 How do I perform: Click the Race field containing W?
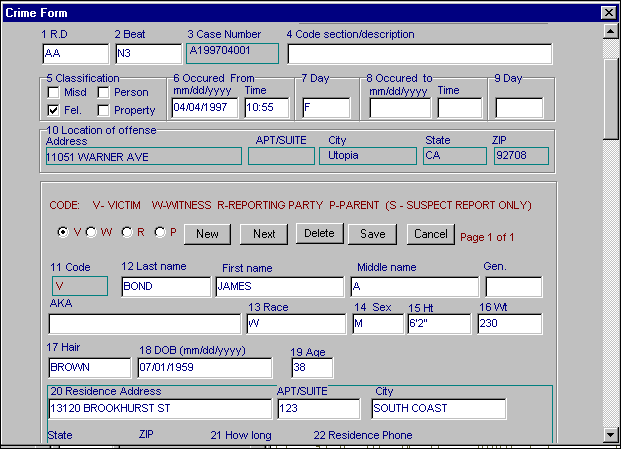(296, 324)
